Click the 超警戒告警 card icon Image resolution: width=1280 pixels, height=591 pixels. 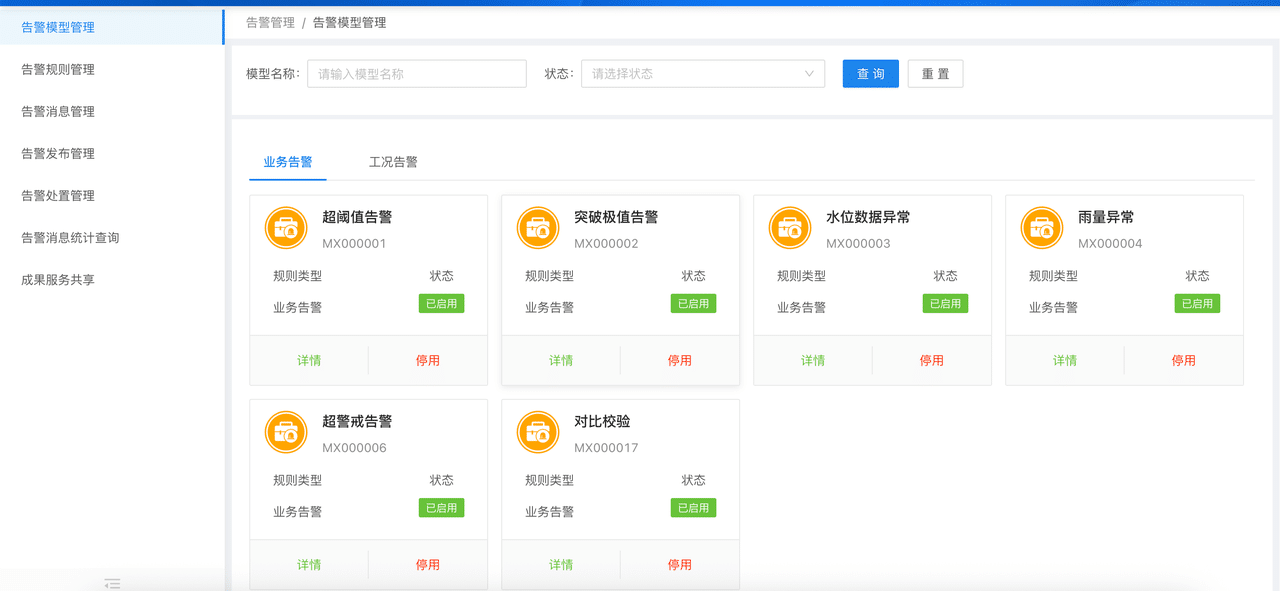click(286, 432)
